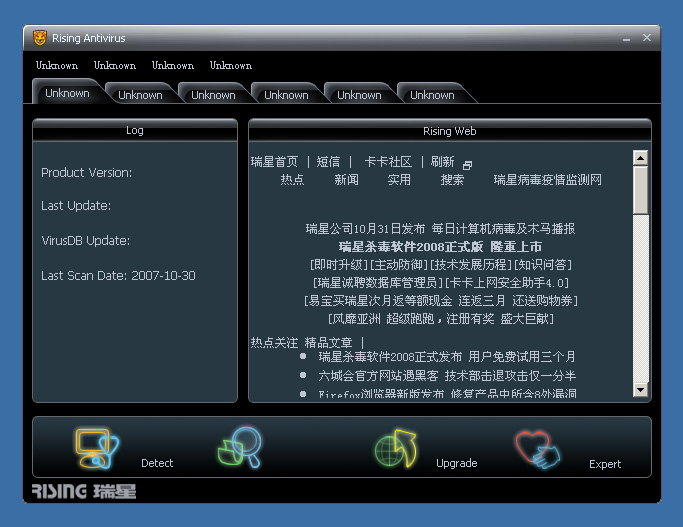
Task: Switch to the 实用 section
Action: pyautogui.click(x=399, y=179)
